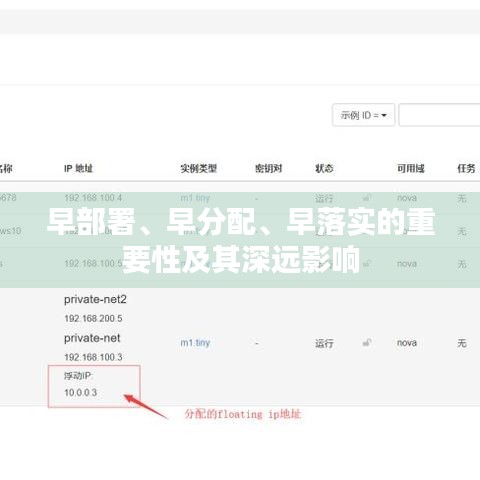Select the IP address 192.168.100.4
The height and width of the screenshot is (480, 480).
click(x=93, y=198)
